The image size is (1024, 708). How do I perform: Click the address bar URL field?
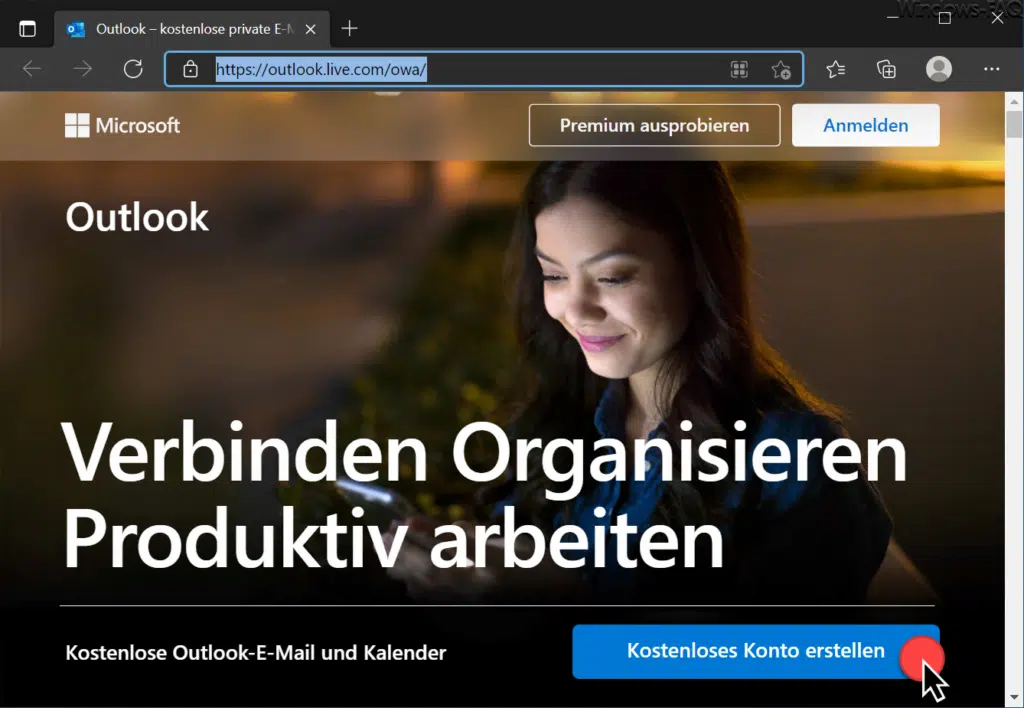point(450,69)
